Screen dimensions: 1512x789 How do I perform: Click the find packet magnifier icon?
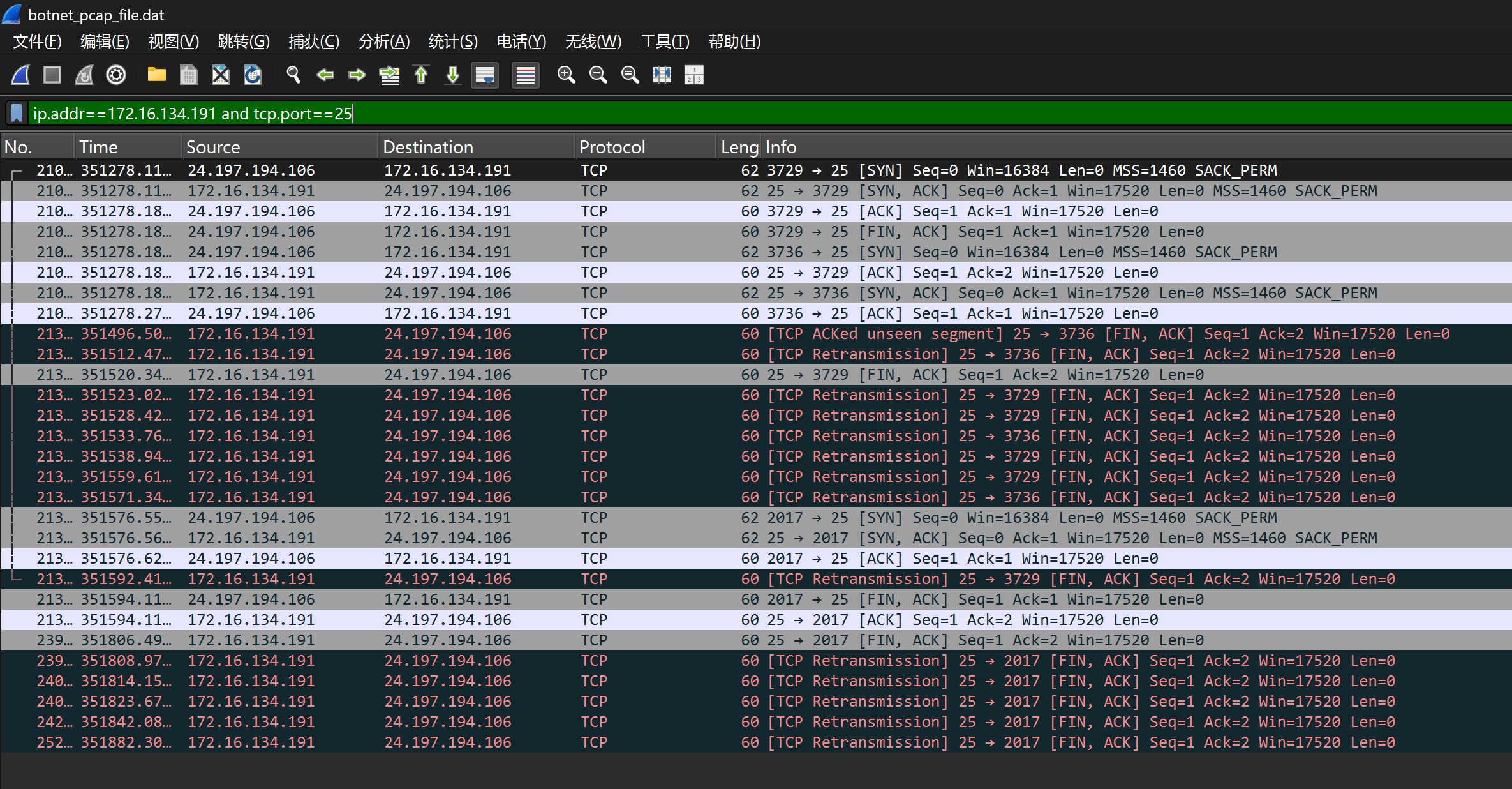[x=293, y=75]
